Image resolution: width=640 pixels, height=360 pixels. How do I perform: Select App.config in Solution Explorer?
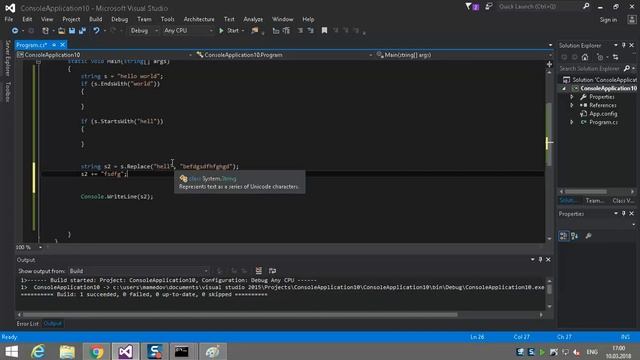click(x=603, y=114)
